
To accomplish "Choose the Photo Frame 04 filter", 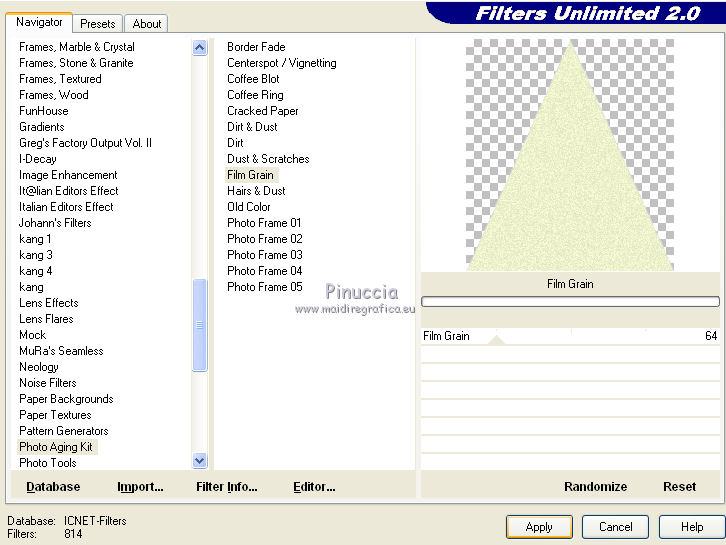I will (x=265, y=271).
